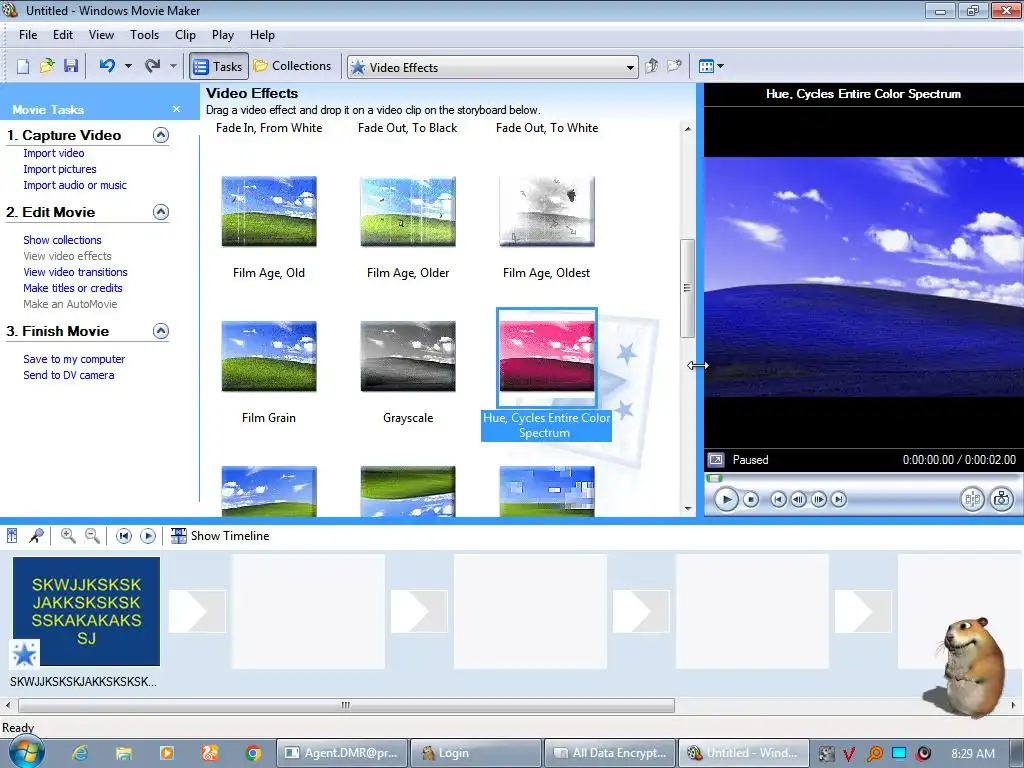
Task: Click the Import video link
Action: (54, 153)
